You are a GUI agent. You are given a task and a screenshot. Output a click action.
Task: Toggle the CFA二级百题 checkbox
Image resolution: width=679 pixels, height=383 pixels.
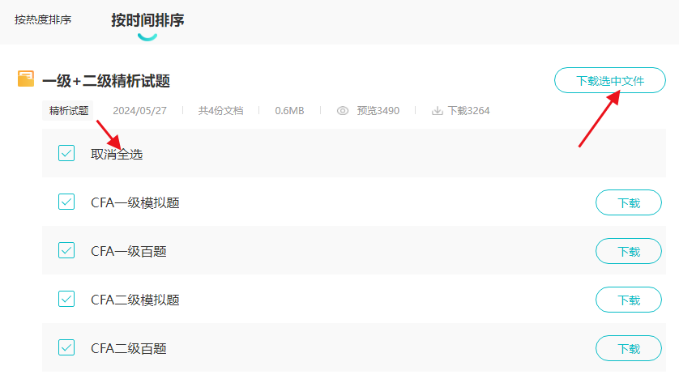(66, 347)
